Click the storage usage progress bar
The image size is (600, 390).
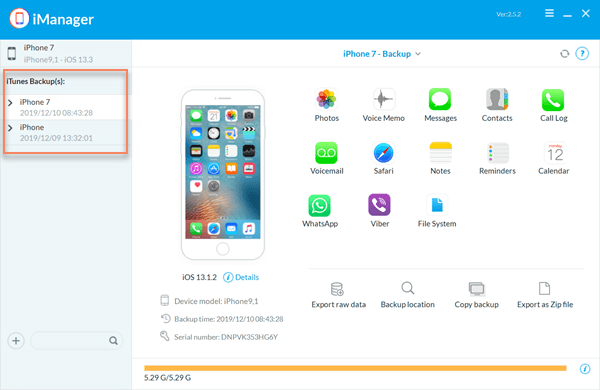[355, 368]
